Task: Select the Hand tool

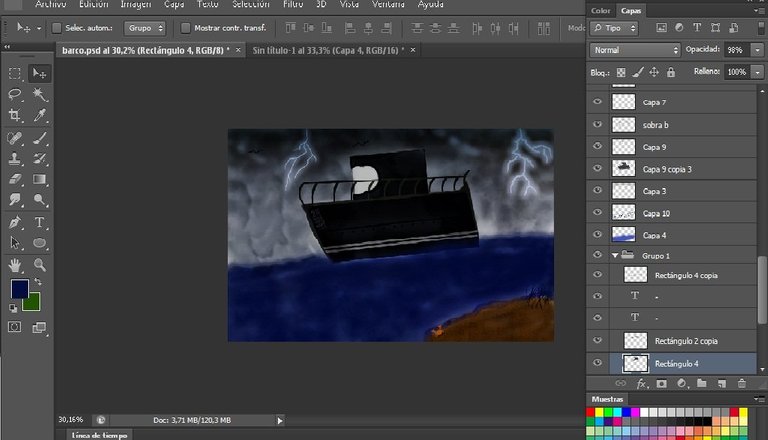Action: pyautogui.click(x=15, y=265)
